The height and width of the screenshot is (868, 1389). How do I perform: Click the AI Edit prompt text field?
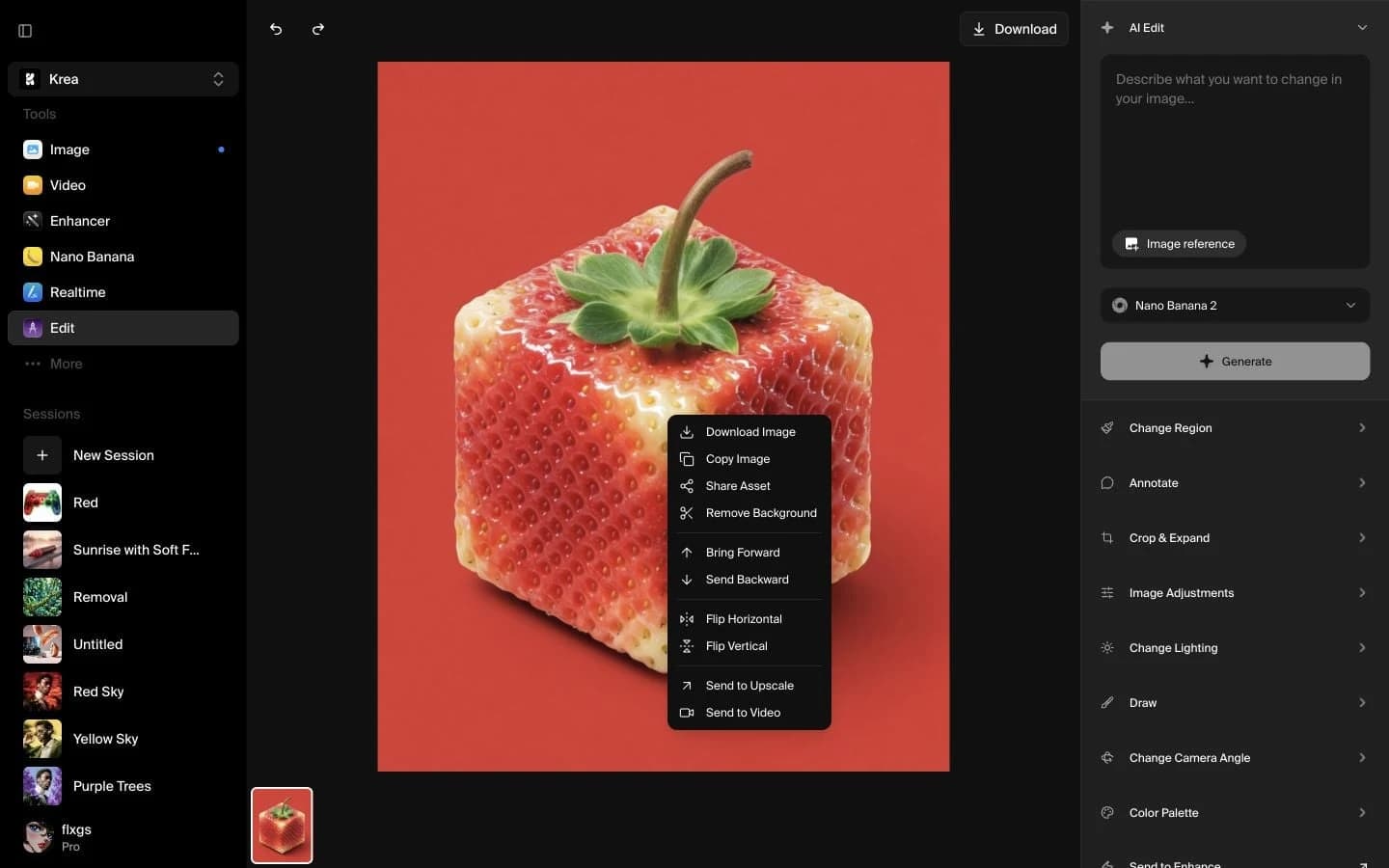pos(1235,140)
